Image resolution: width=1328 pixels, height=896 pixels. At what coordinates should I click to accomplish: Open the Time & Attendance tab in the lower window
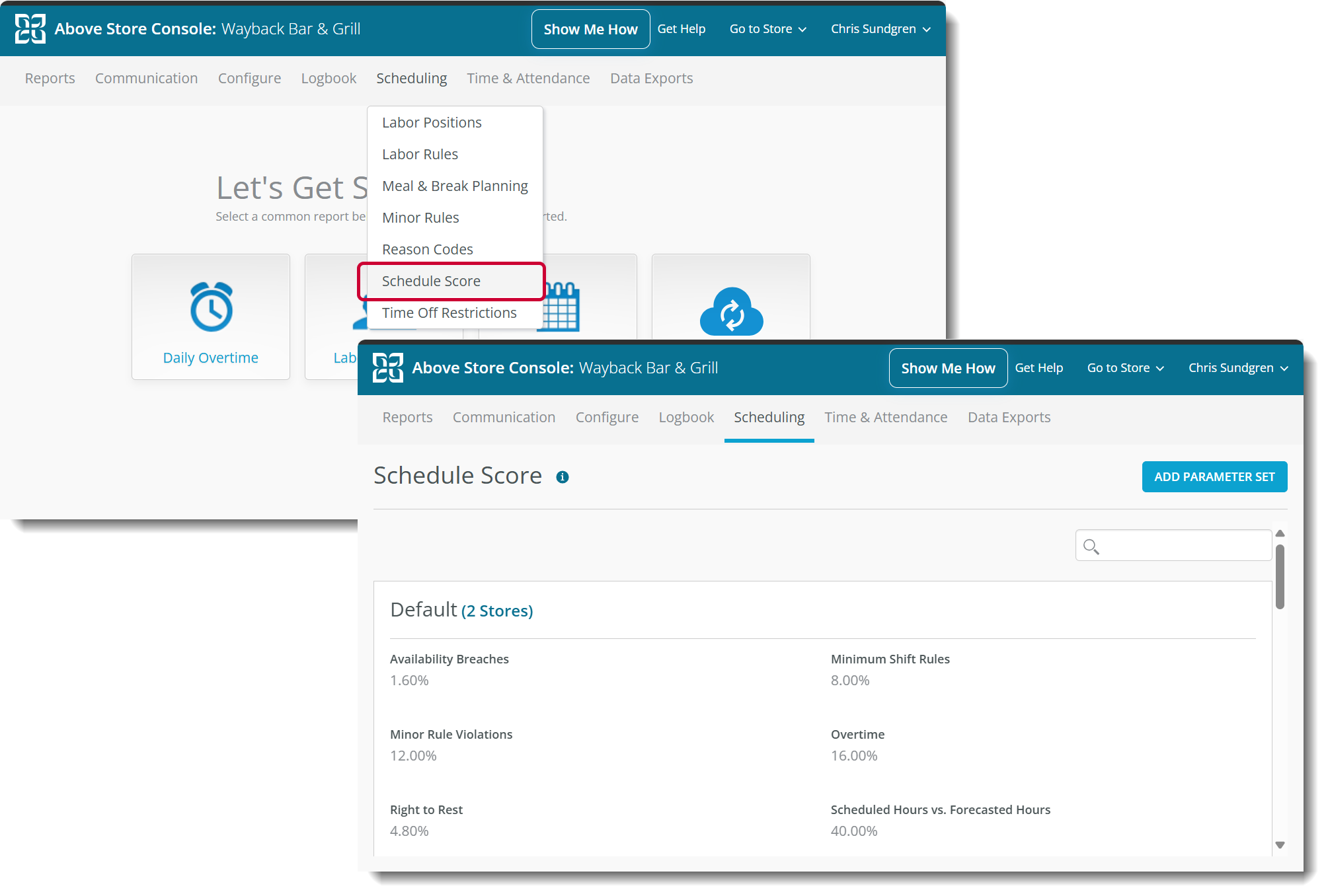[886, 418]
